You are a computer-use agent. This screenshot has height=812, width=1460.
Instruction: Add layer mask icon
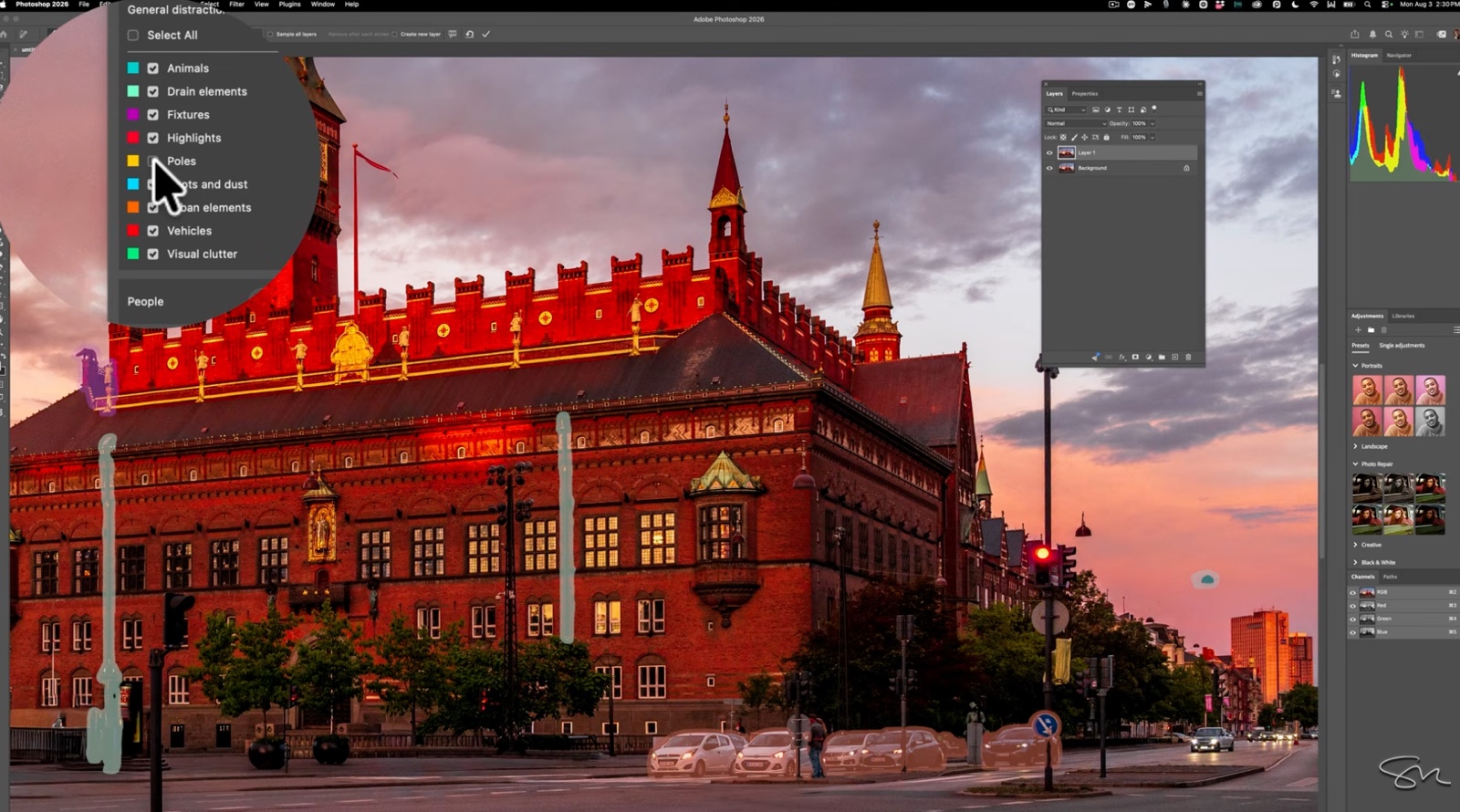pos(1135,357)
